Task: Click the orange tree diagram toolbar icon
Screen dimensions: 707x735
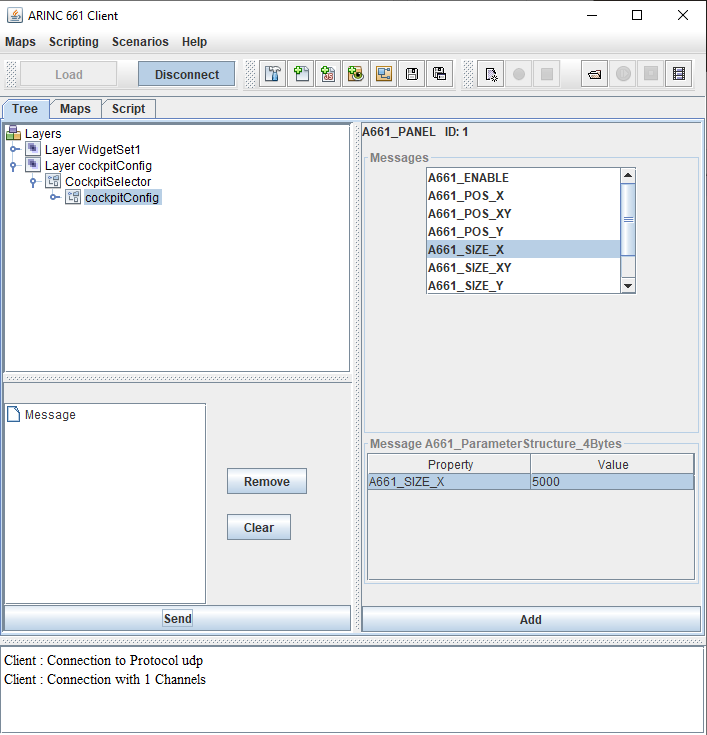Action: (384, 74)
